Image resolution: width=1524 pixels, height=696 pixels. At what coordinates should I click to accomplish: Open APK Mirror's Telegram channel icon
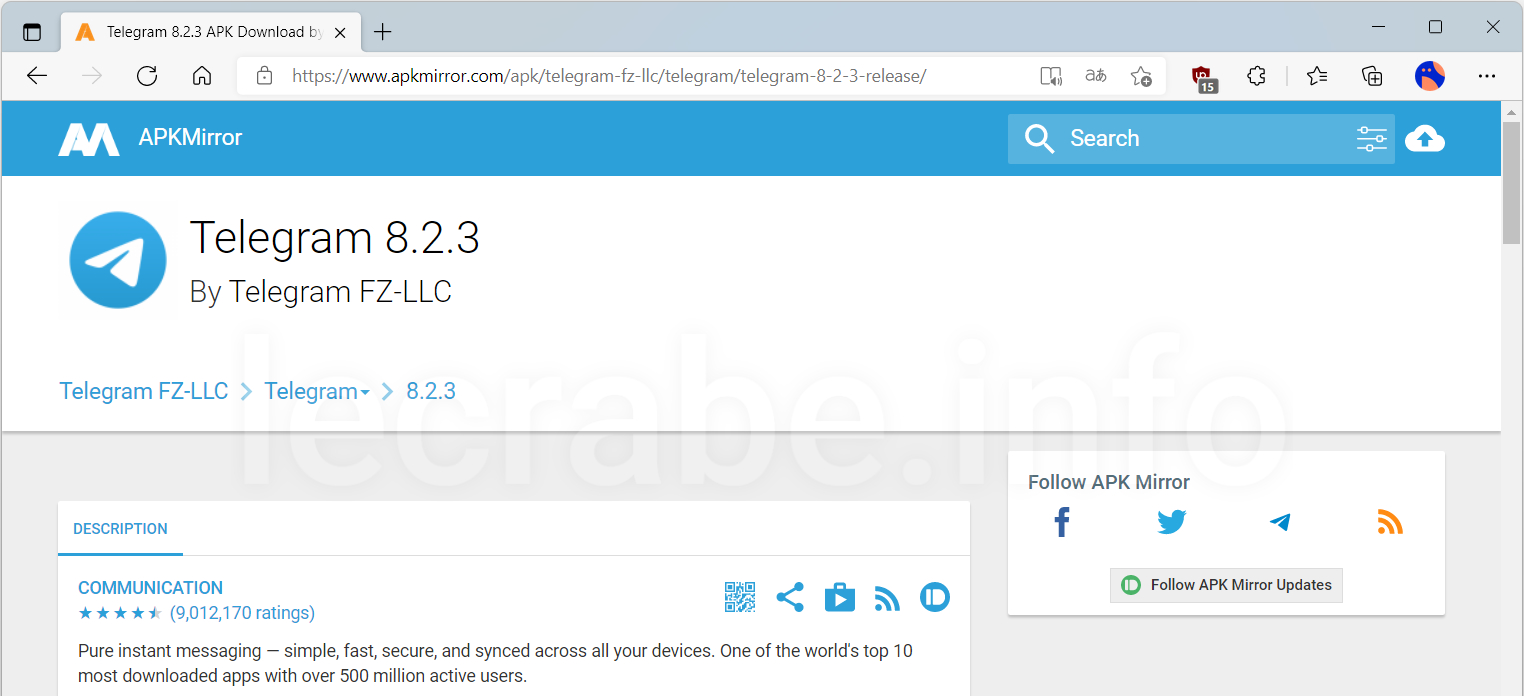tap(1280, 522)
